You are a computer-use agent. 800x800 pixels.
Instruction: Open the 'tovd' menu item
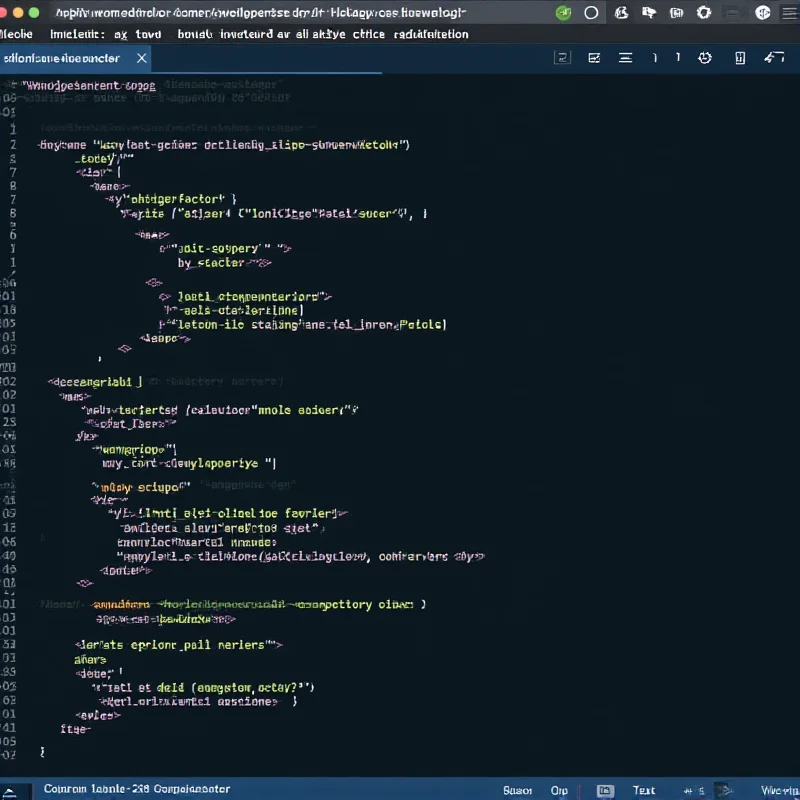click(x=148, y=34)
